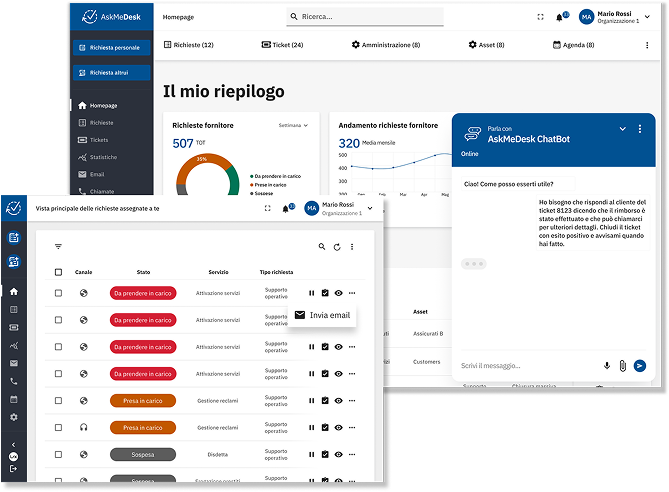Open the table's vertical three-dot menu

pos(352,247)
